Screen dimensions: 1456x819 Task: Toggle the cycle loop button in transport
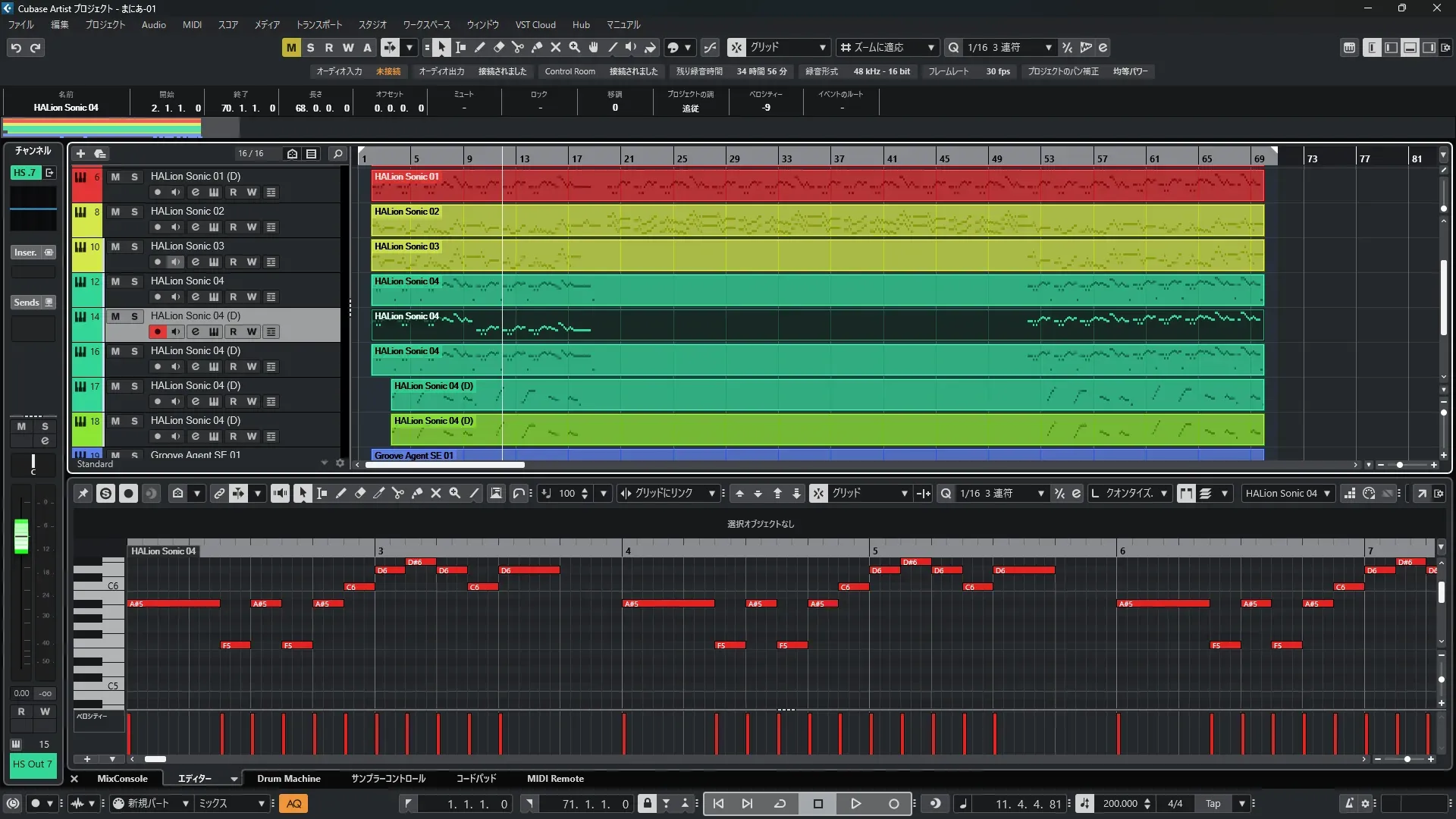(x=780, y=804)
